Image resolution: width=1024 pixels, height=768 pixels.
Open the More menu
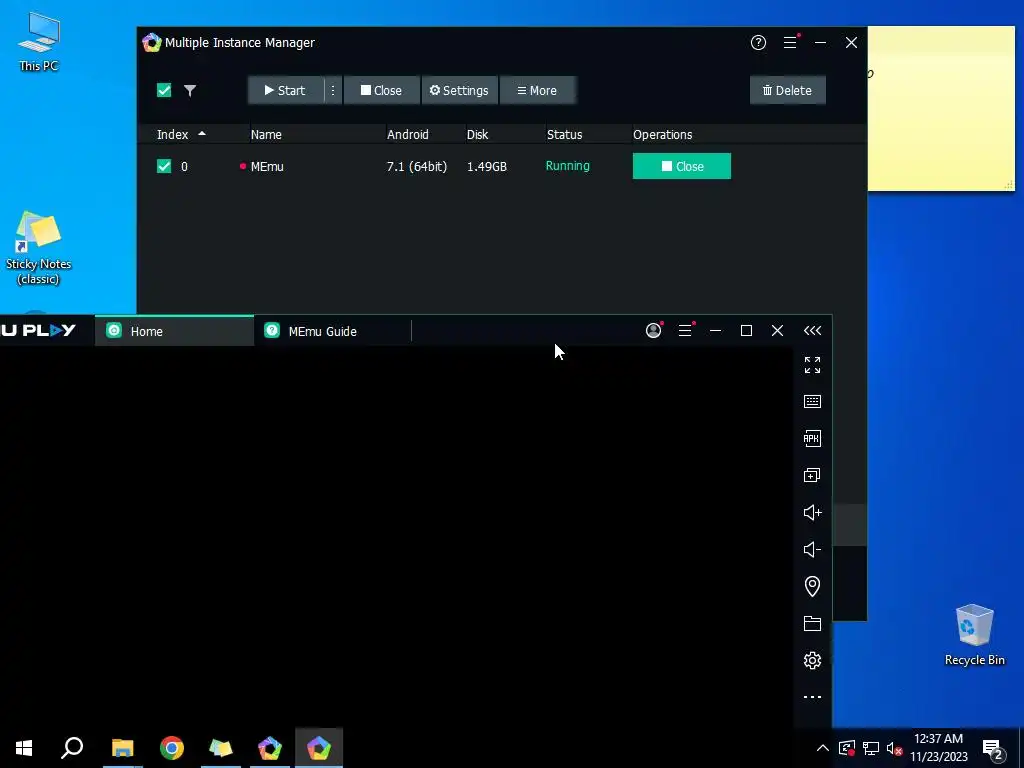537,91
